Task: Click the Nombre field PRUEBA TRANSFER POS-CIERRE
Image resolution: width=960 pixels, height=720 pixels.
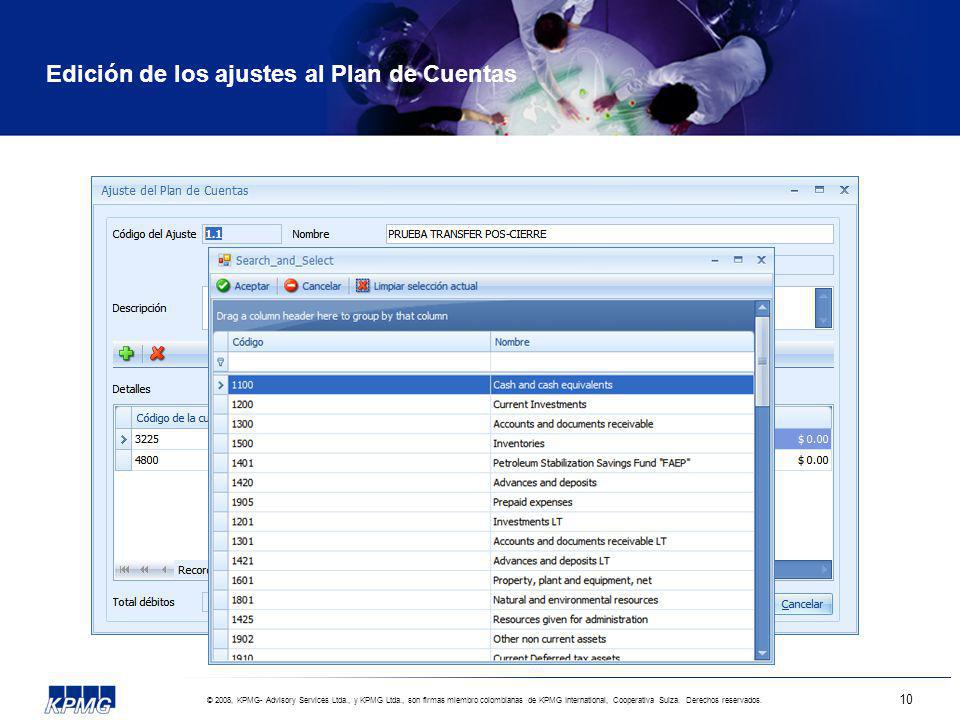Action: tap(610, 234)
